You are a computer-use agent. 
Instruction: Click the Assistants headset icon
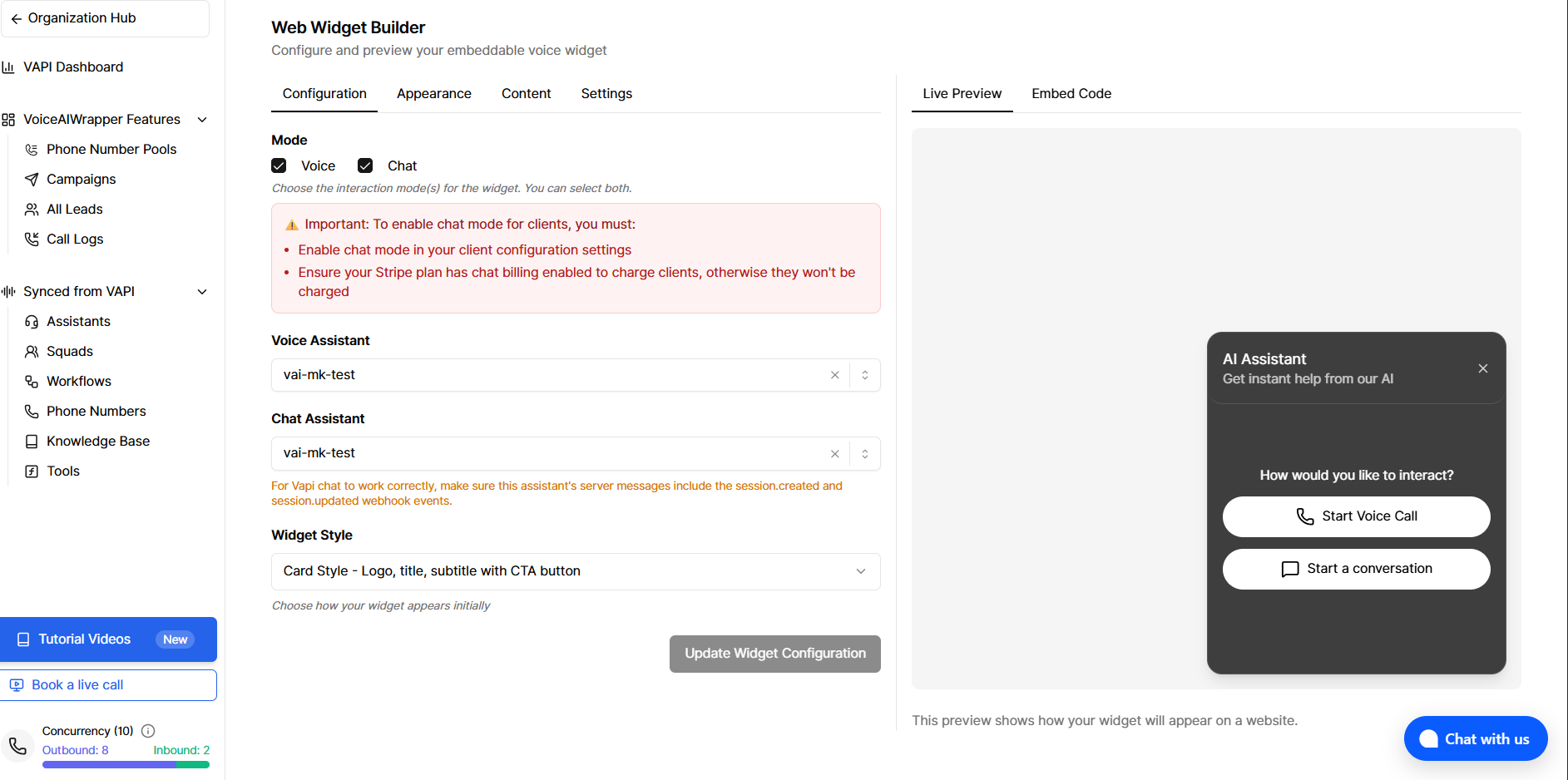click(x=32, y=322)
